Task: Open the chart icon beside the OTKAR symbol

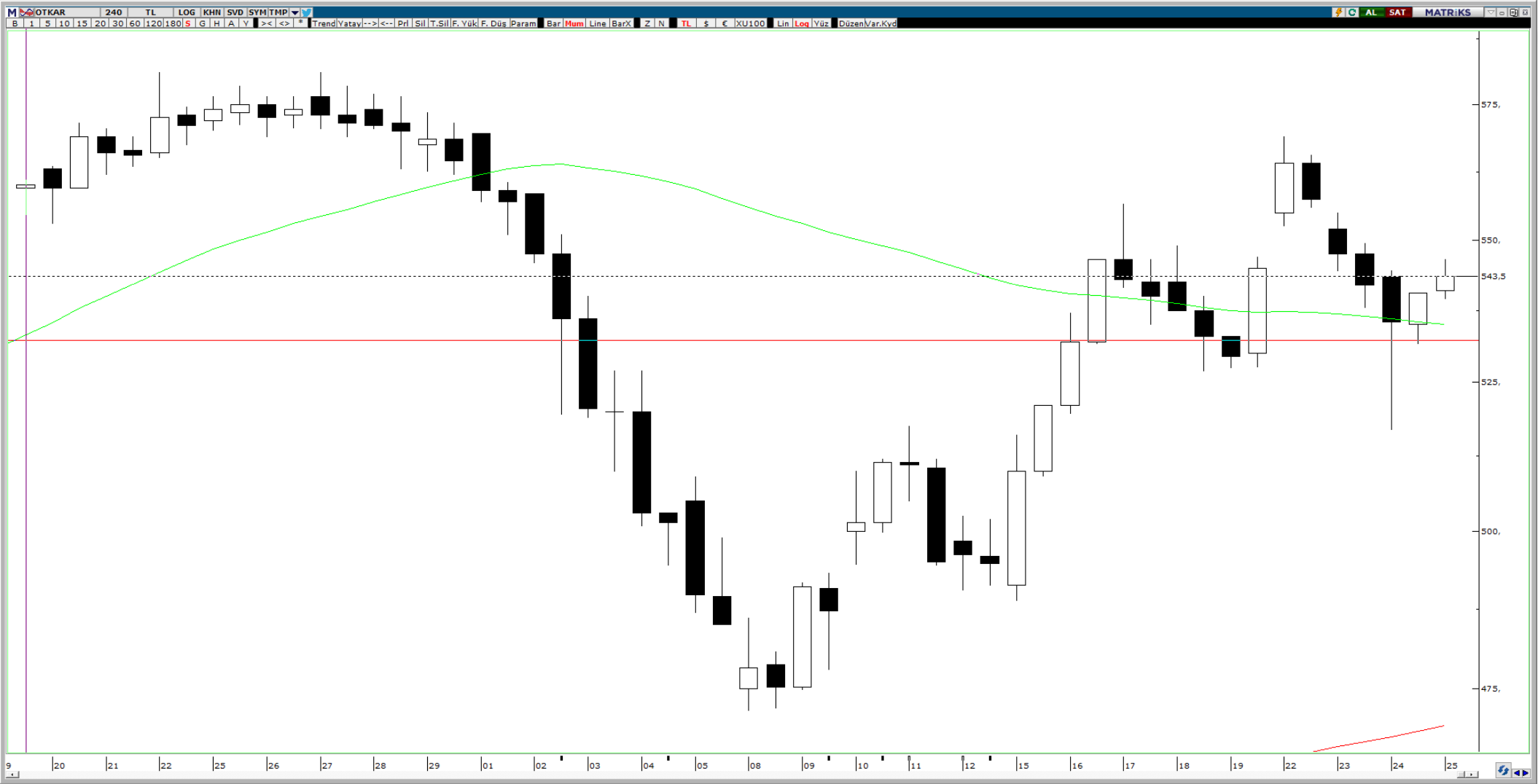Action: click(x=27, y=12)
